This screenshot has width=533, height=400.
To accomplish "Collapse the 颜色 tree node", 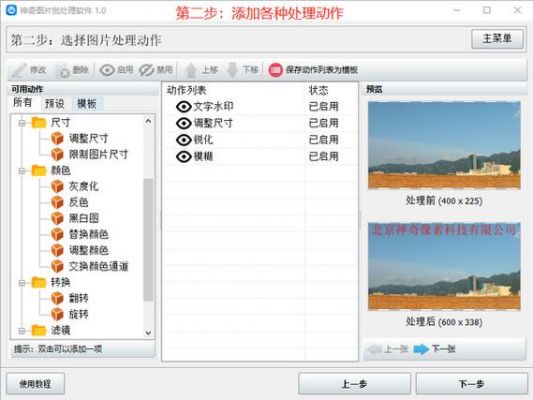I will [22, 171].
